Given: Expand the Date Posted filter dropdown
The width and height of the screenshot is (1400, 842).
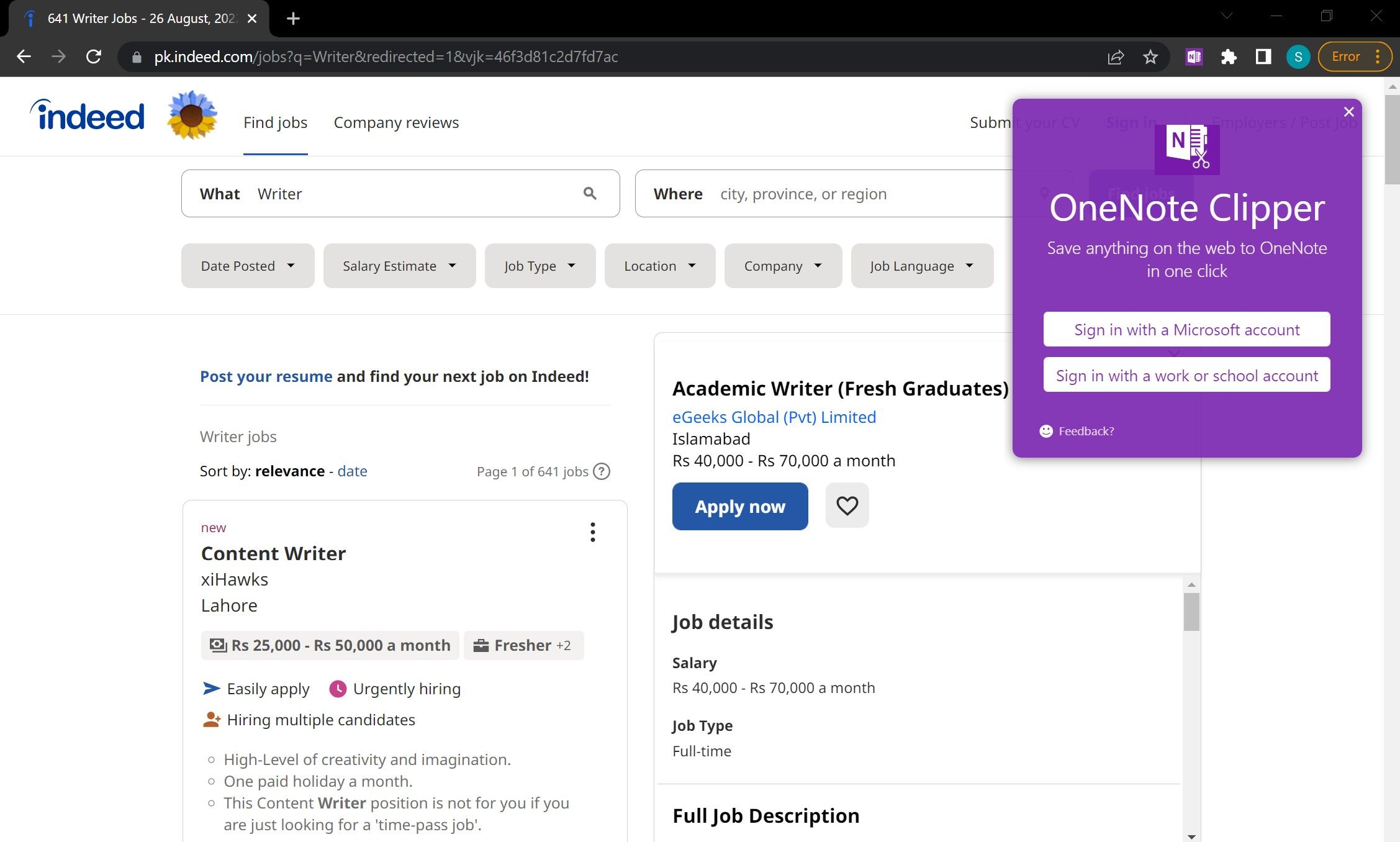Looking at the screenshot, I should [x=247, y=266].
